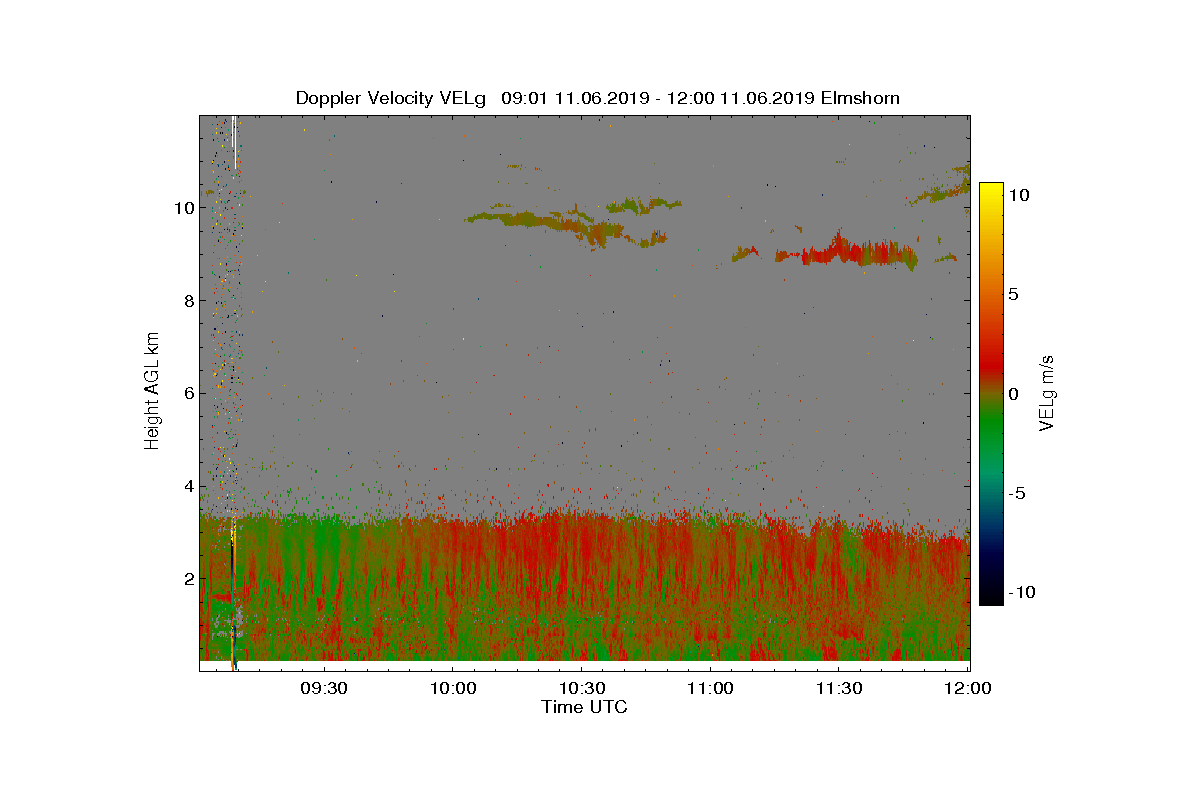This screenshot has height=800, width=1200.
Task: Click the colorbar value -5 label
Action: 1016,493
